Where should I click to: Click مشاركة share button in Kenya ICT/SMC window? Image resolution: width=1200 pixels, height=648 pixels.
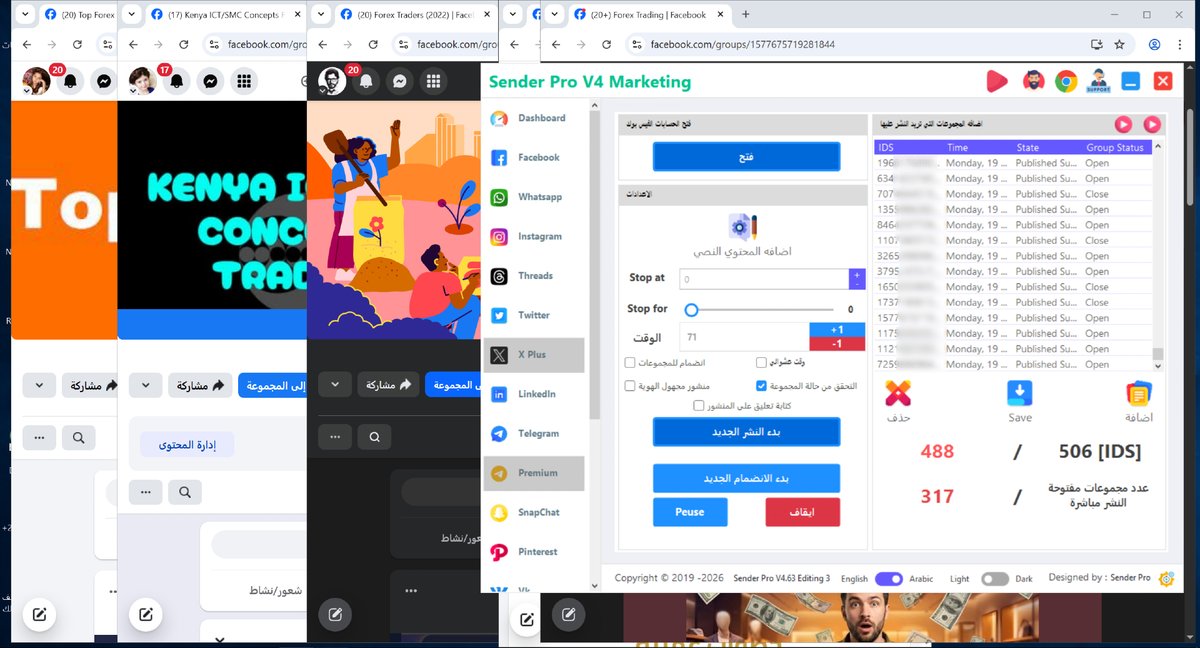(199, 385)
